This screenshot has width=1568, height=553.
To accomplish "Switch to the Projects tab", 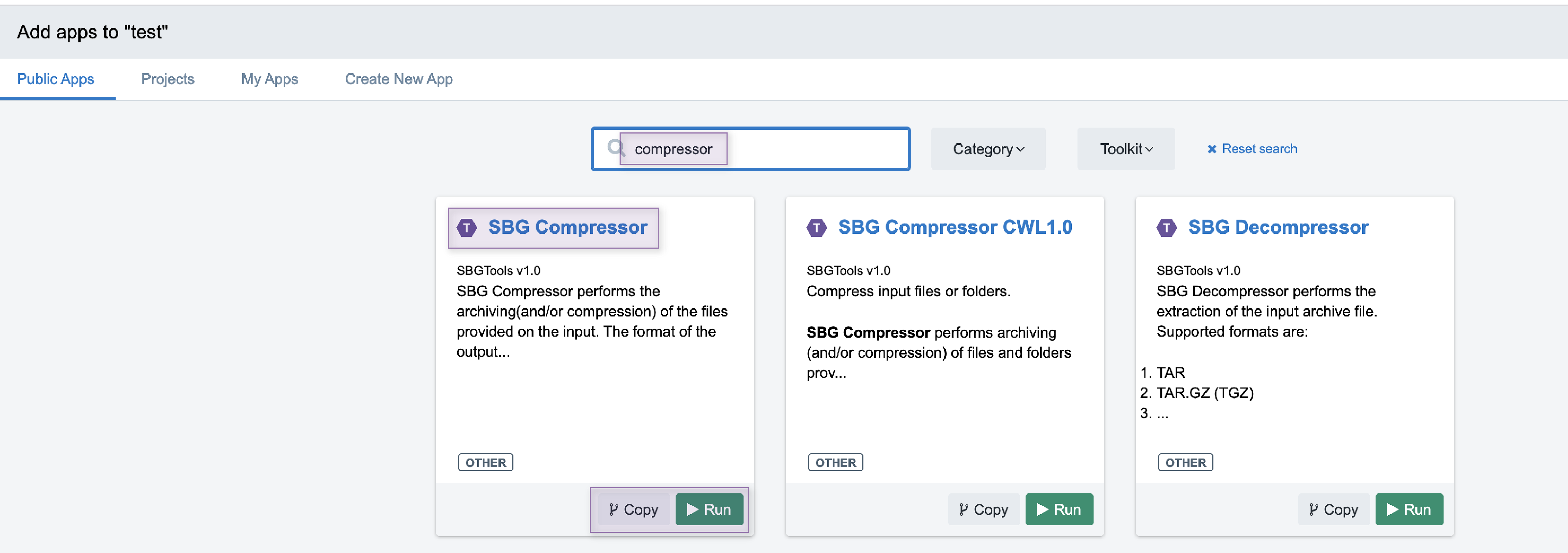I will (x=167, y=79).
